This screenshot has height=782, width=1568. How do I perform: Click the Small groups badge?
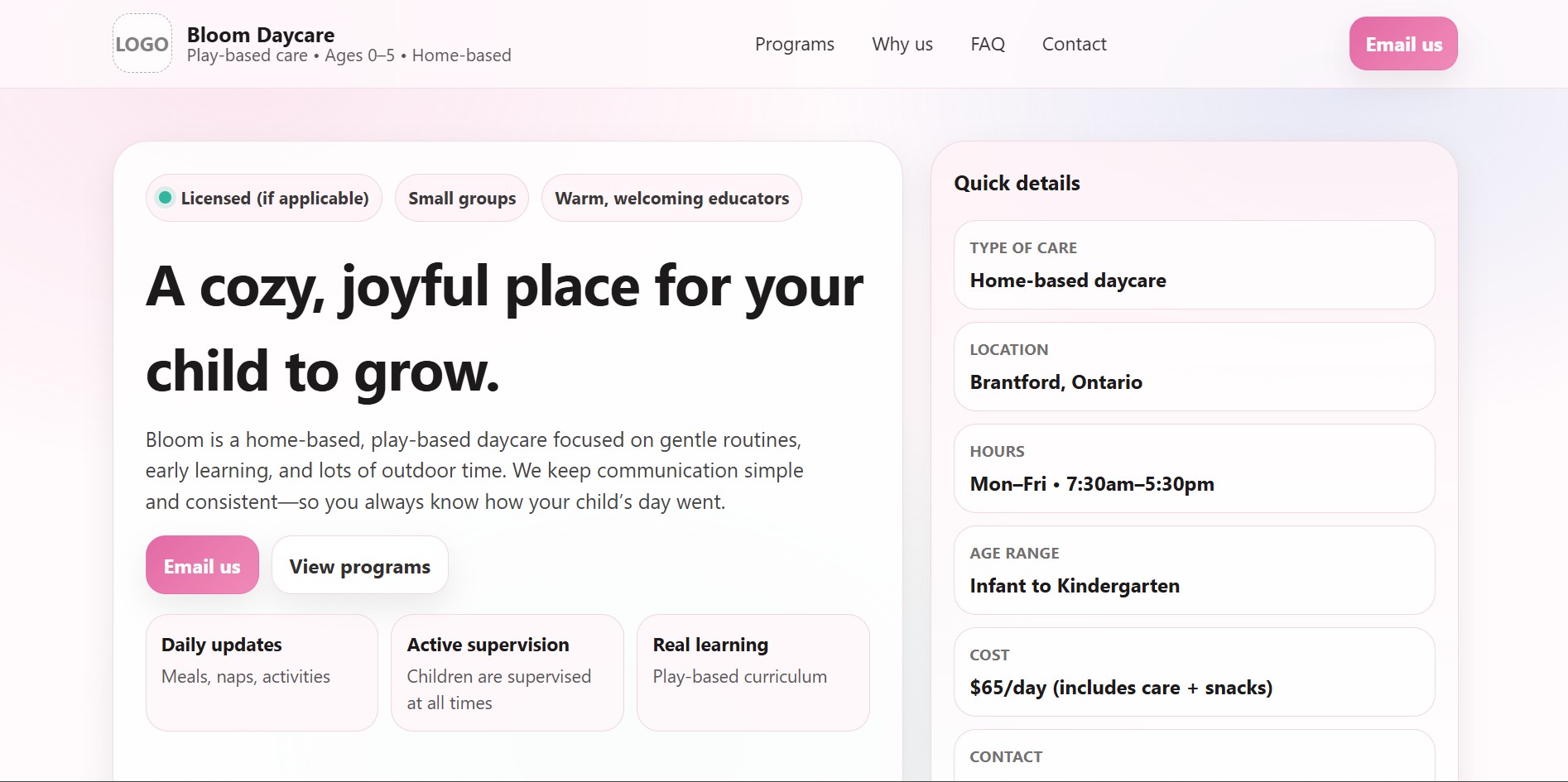pyautogui.click(x=461, y=198)
